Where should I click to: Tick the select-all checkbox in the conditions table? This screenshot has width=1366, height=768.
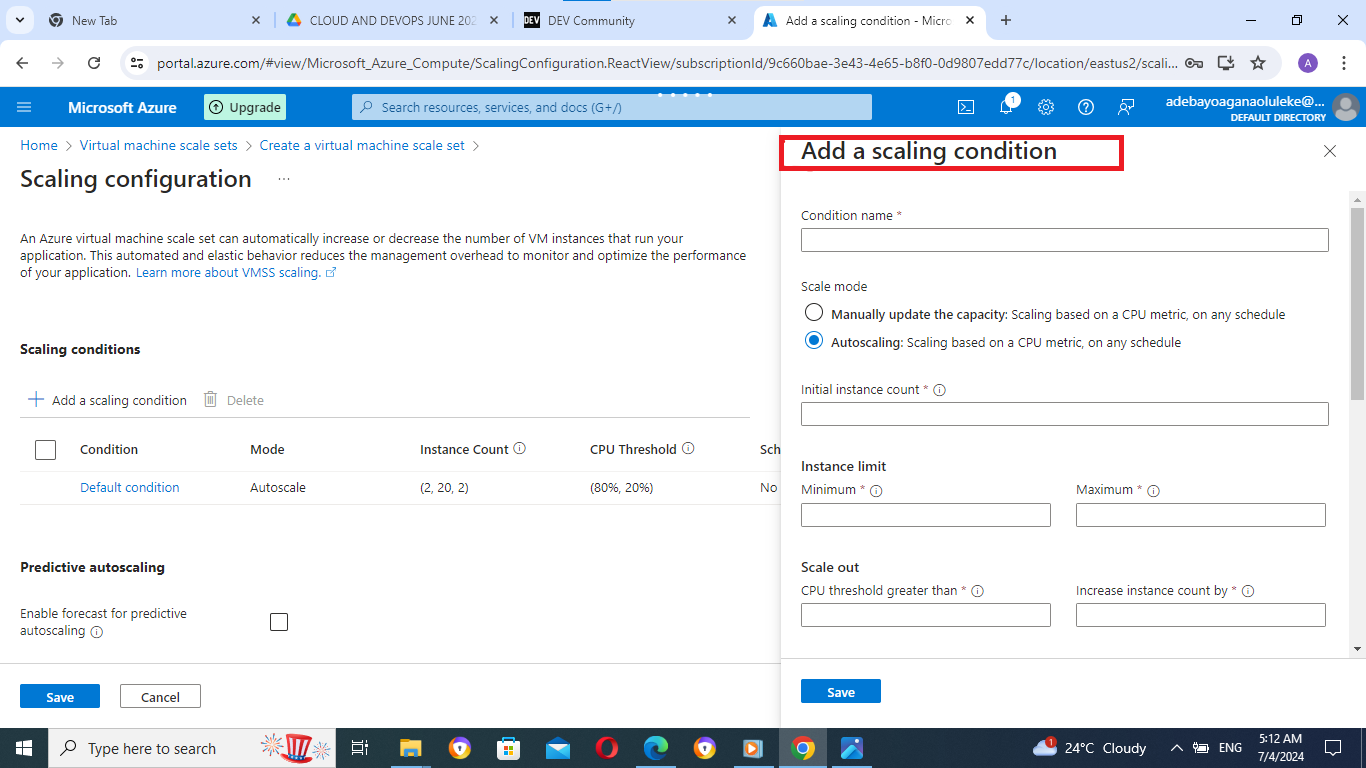[x=45, y=450]
